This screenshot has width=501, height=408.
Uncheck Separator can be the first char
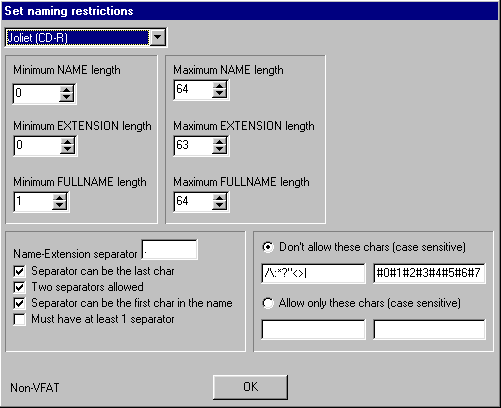tap(19, 303)
